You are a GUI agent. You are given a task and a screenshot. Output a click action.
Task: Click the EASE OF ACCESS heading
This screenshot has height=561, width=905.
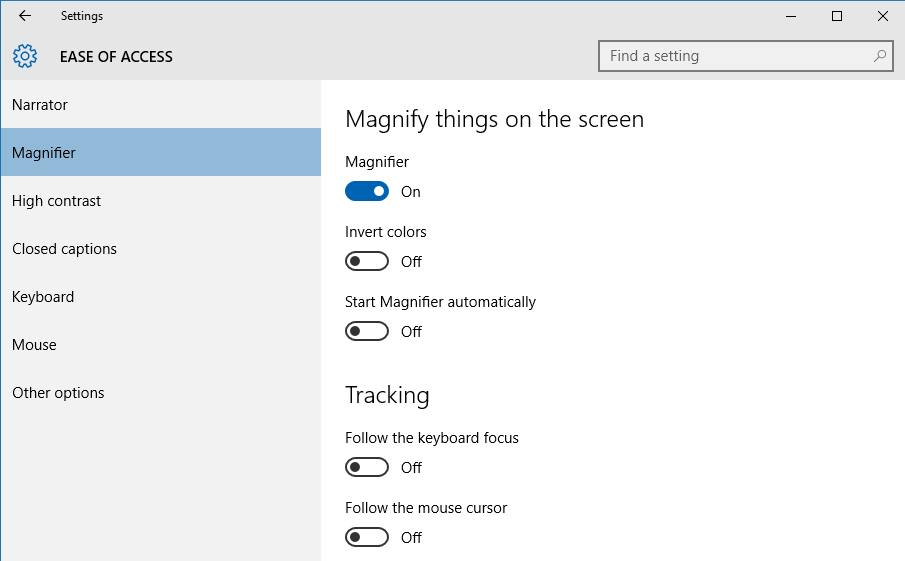pos(116,57)
